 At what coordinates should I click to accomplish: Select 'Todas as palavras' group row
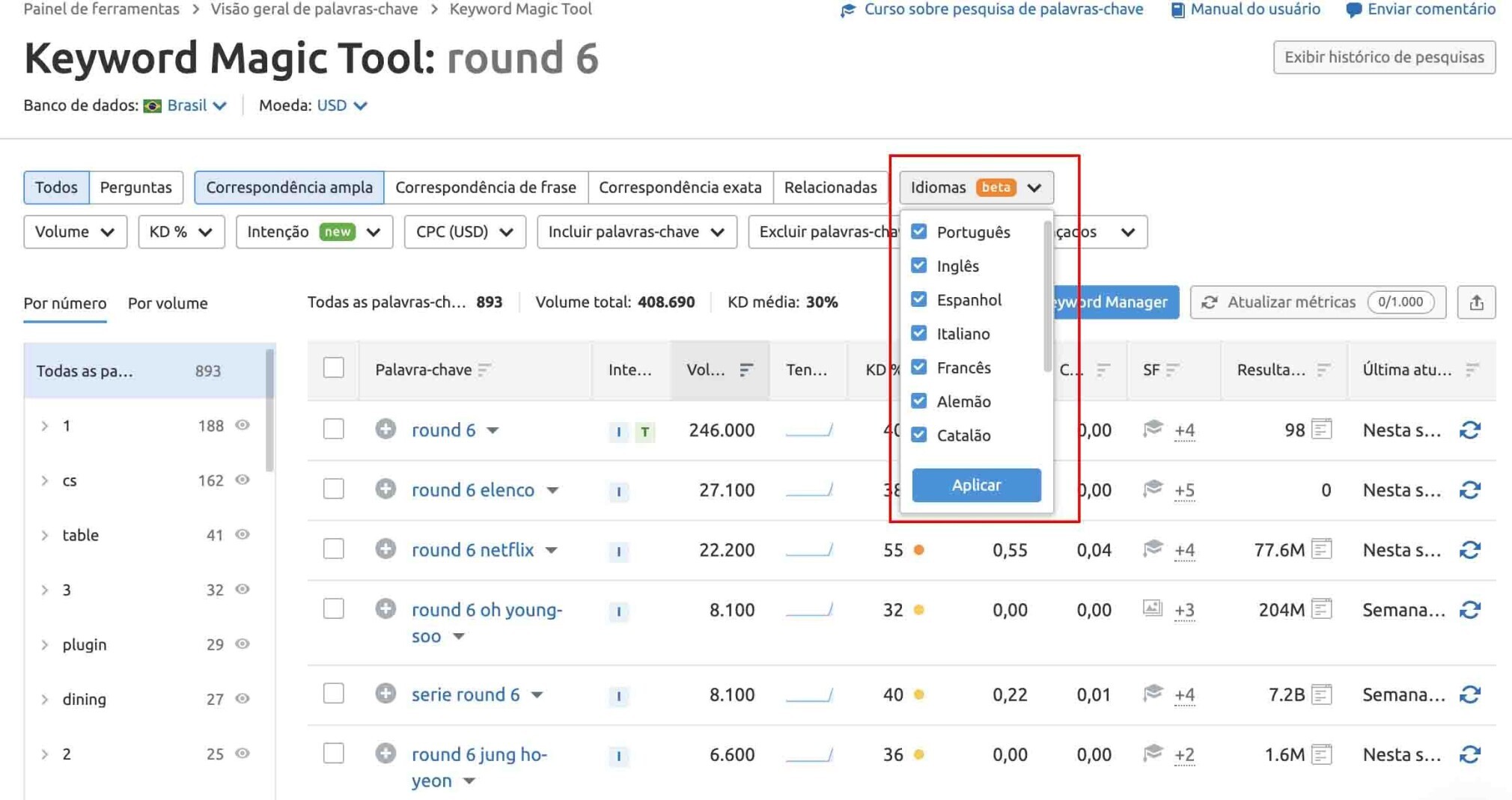(144, 370)
